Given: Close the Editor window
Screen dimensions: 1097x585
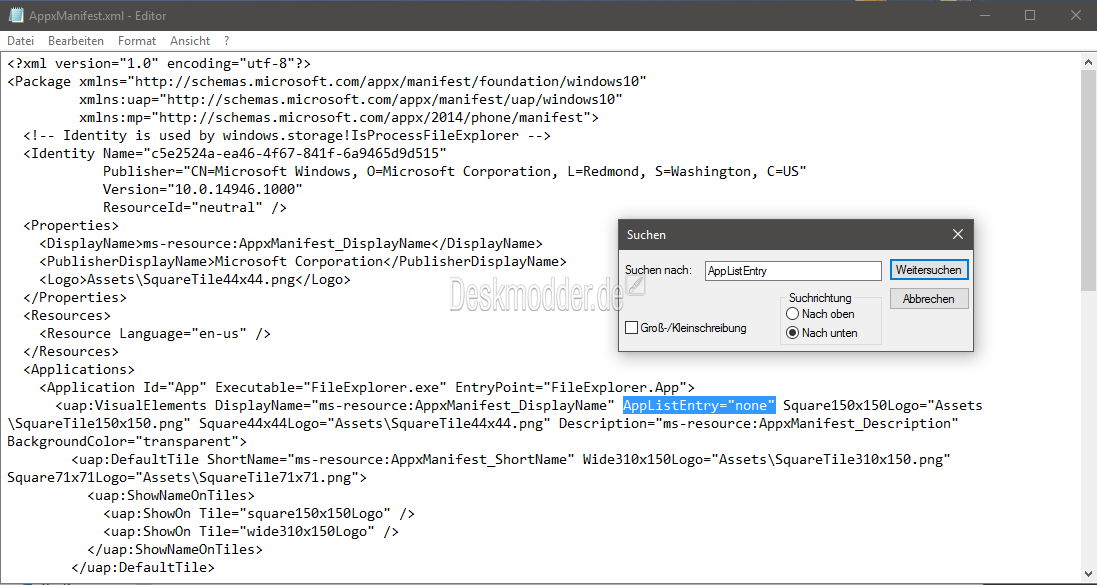Looking at the screenshot, I should pos(1075,15).
